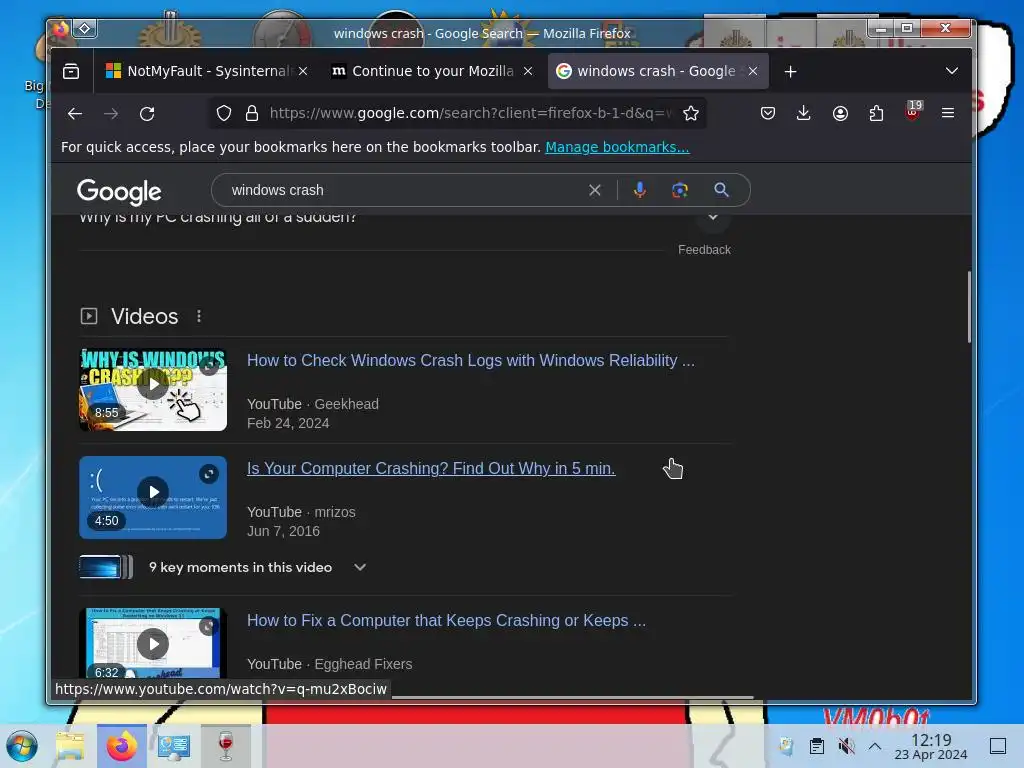Open new tab with plus button
Viewport: 1024px width, 768px height.
(x=790, y=71)
